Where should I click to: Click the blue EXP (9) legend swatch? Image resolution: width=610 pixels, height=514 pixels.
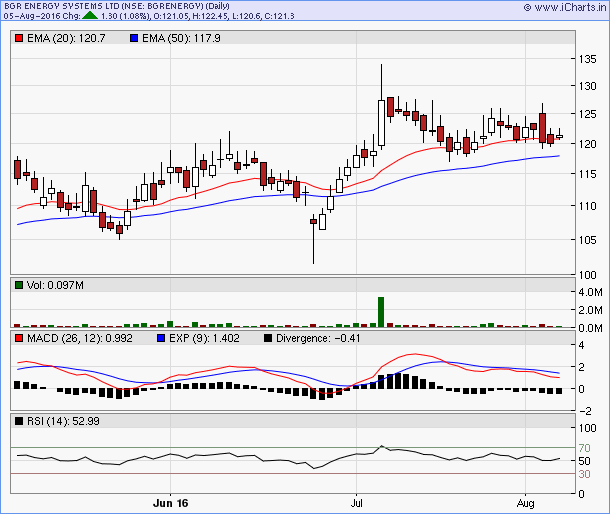(x=161, y=338)
